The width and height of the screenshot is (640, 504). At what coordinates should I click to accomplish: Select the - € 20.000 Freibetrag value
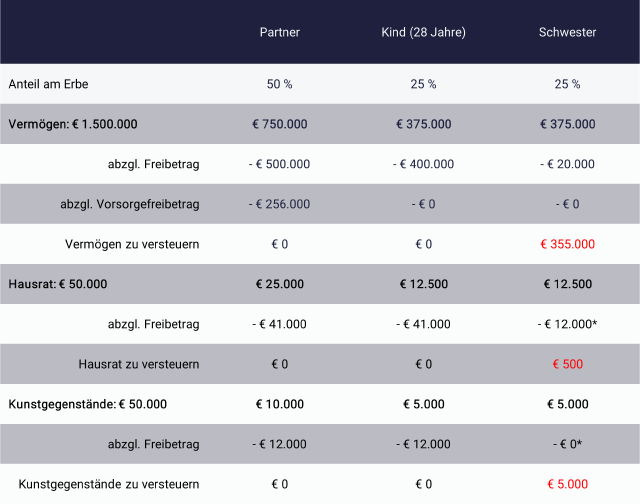(567, 164)
